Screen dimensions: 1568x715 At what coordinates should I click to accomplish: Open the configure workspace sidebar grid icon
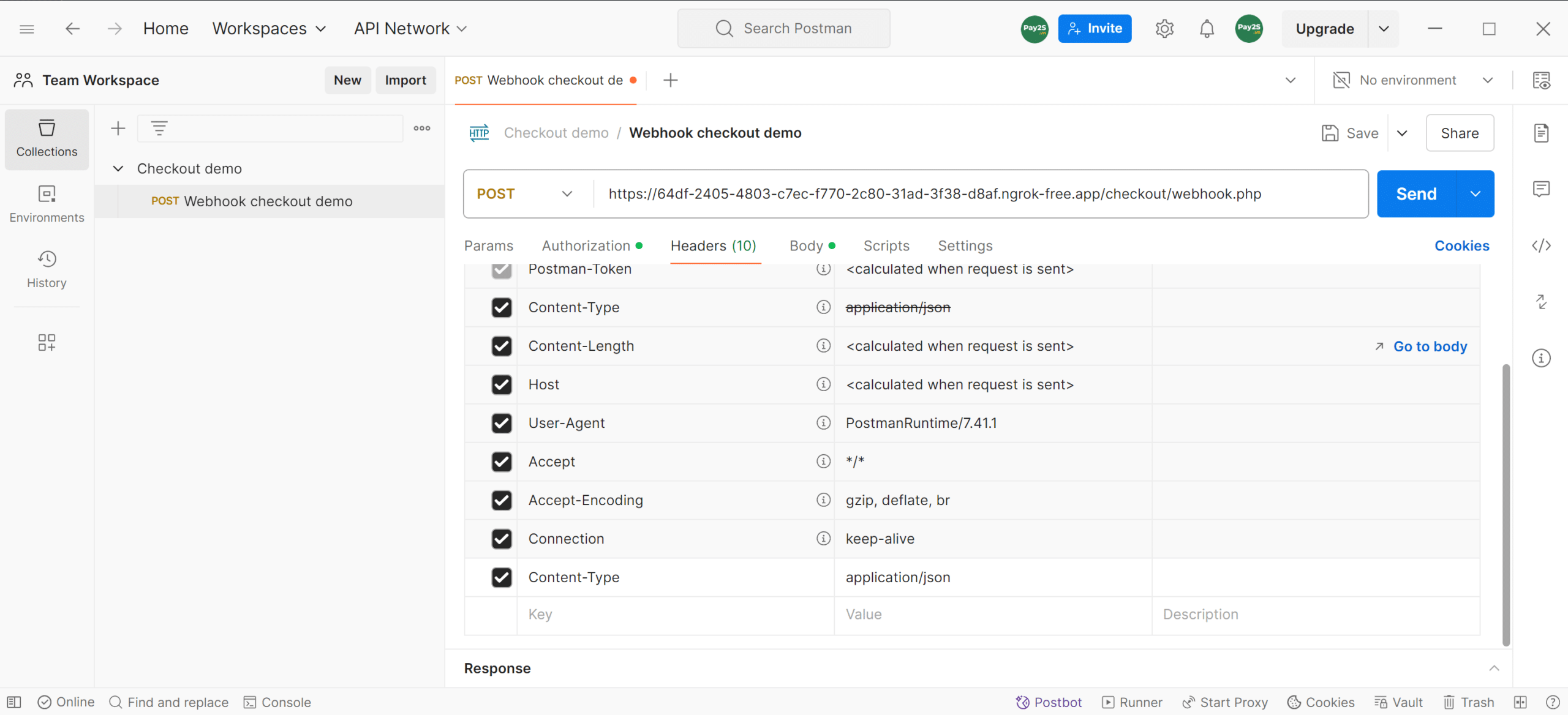47,342
